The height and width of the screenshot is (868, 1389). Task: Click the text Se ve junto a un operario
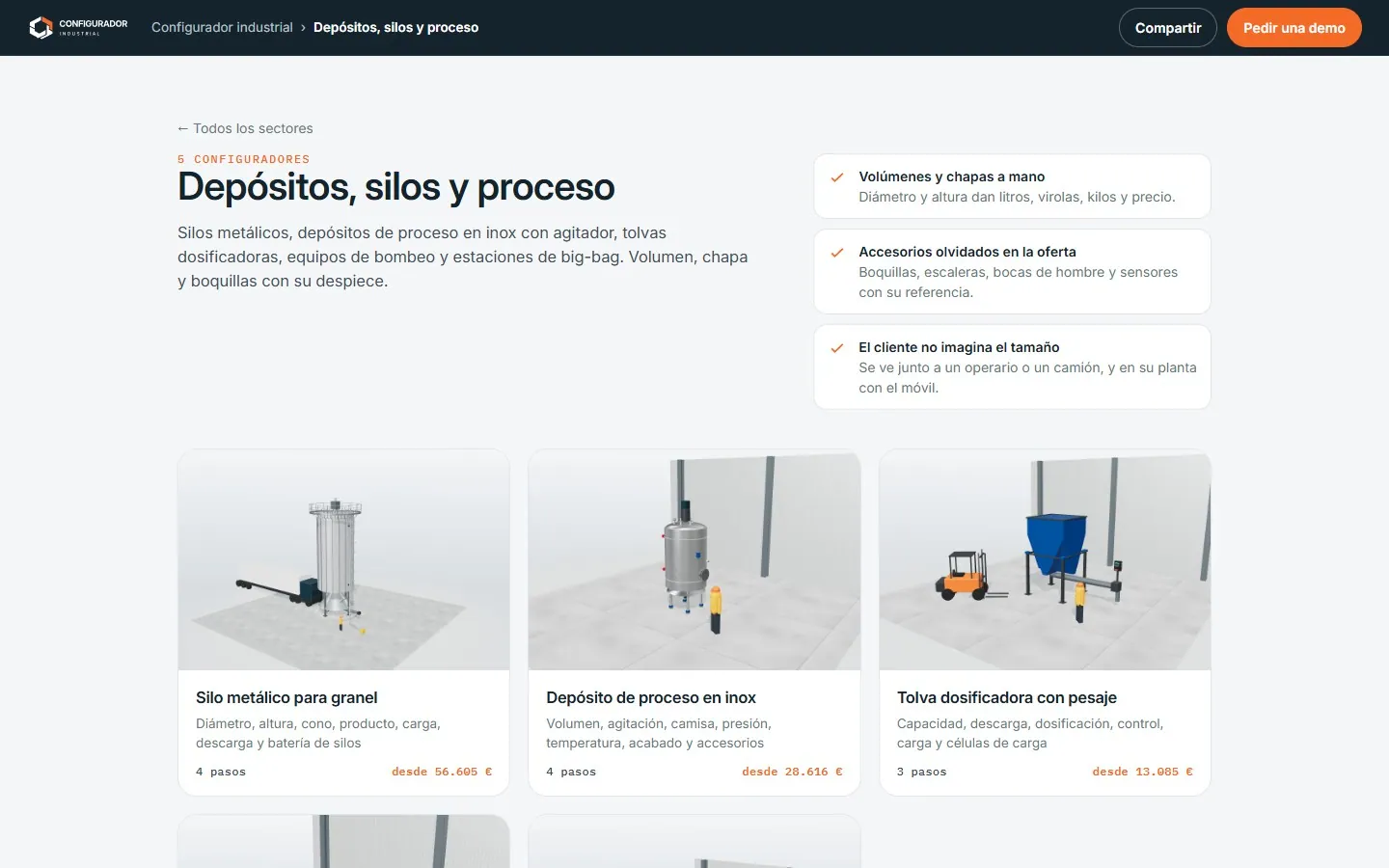click(1028, 377)
